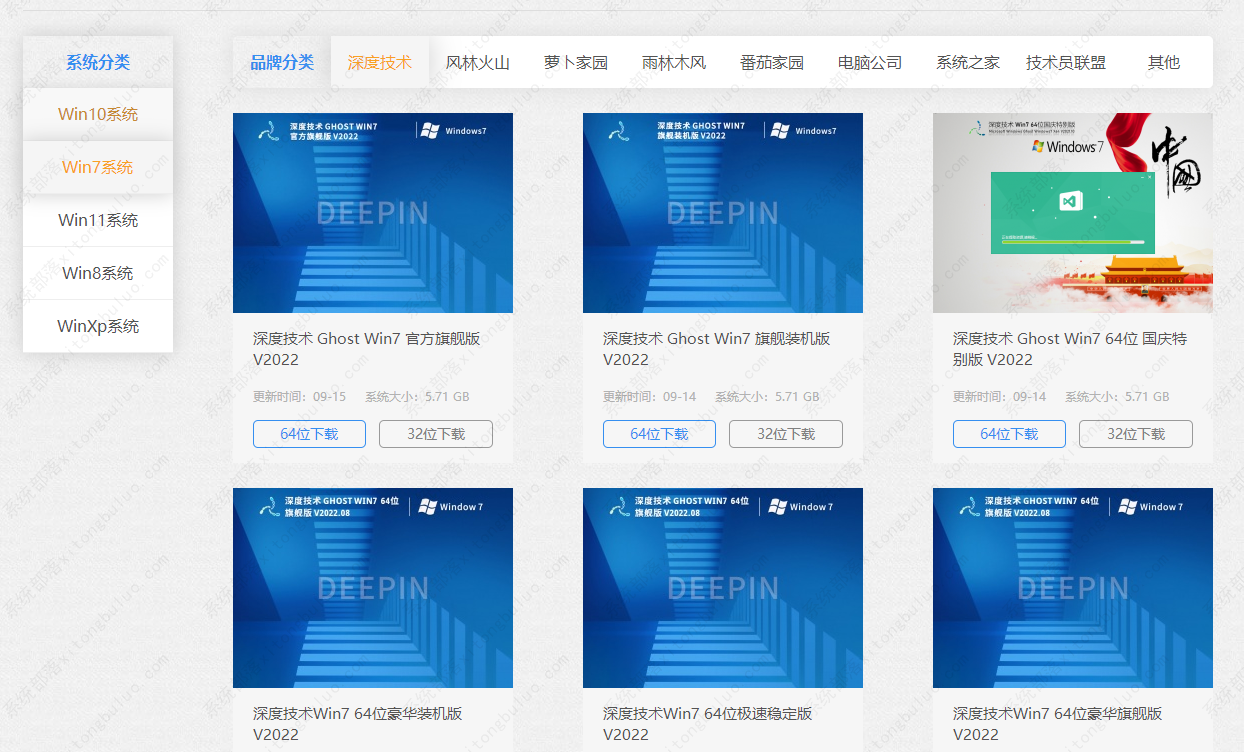Switch to the 其他 category tab
1244x752 pixels.
1163,61
